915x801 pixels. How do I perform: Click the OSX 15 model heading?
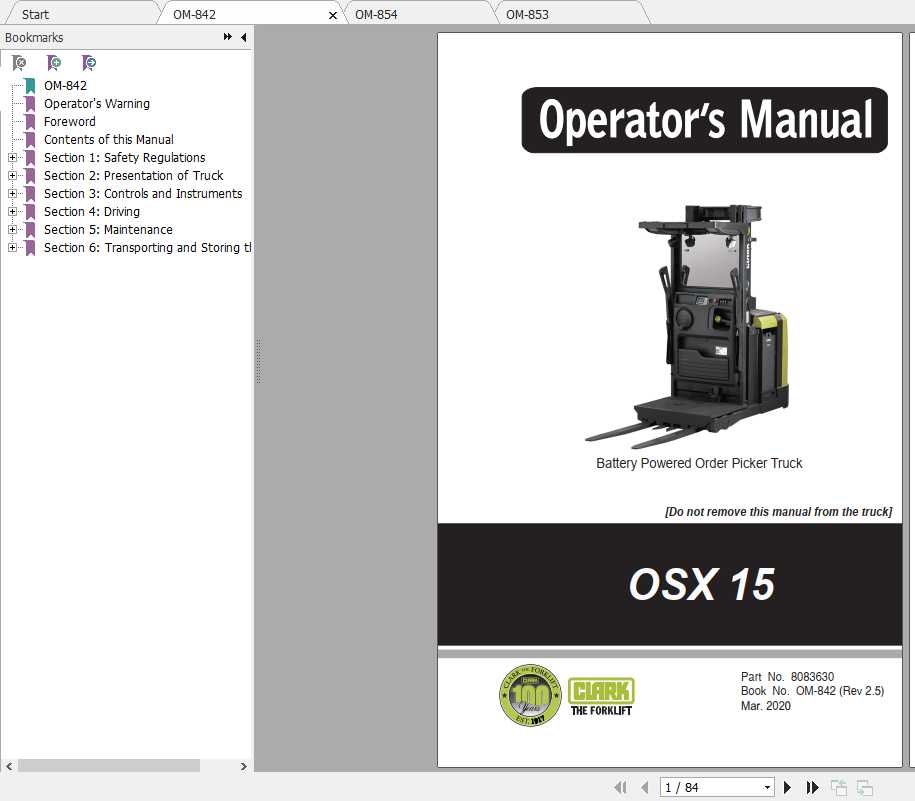pos(701,584)
